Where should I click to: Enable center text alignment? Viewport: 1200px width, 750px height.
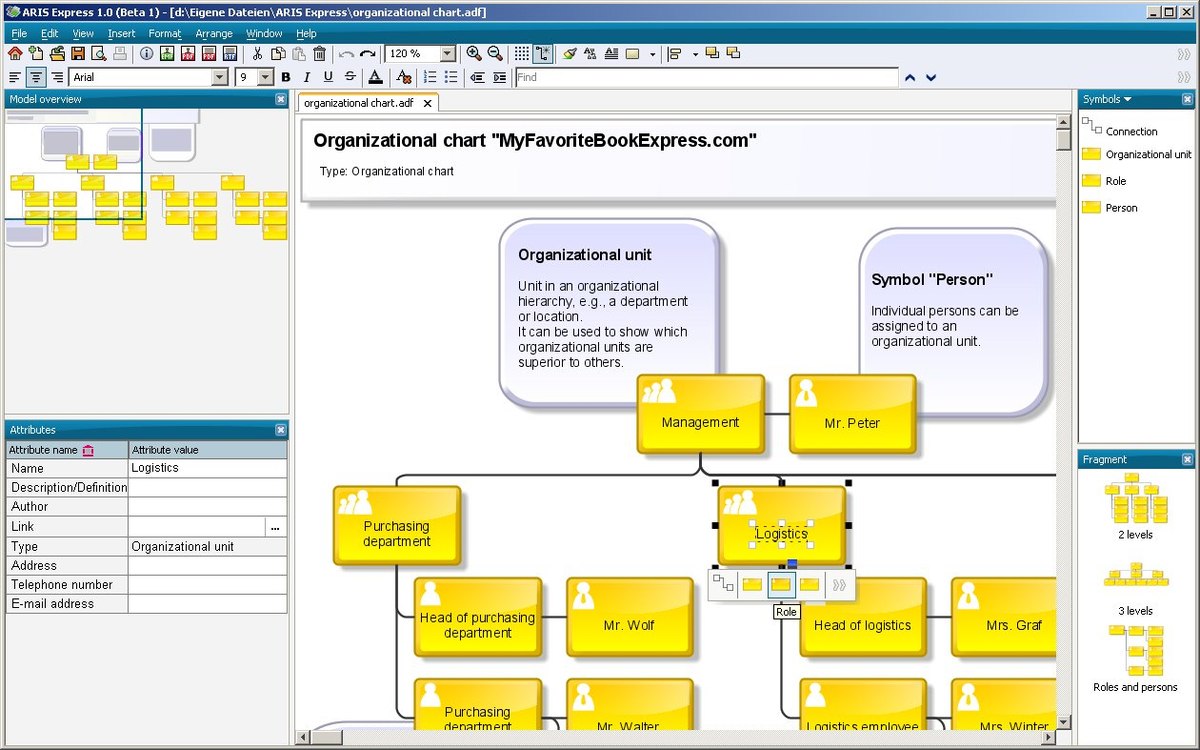tap(36, 77)
